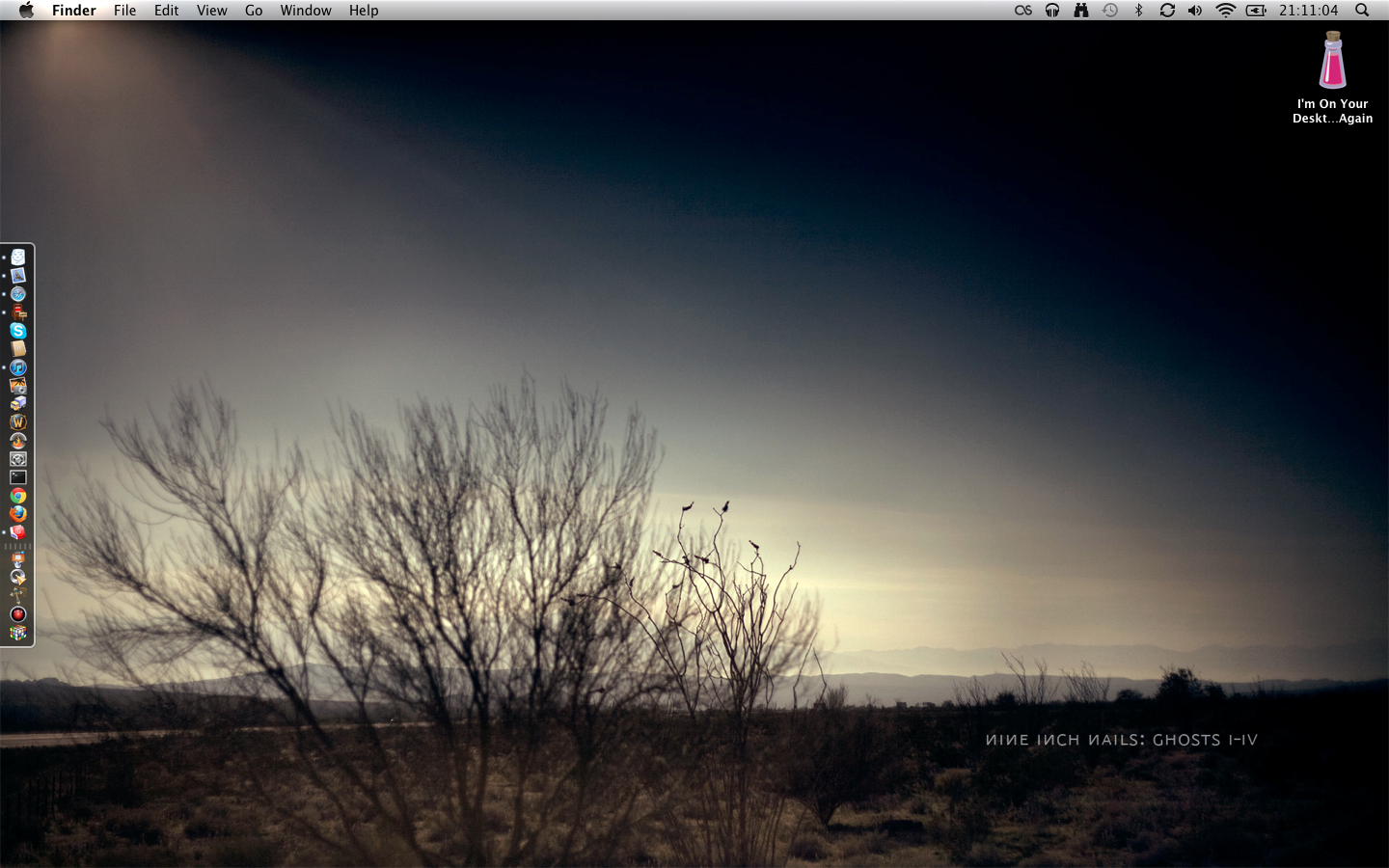Open the View menu
Screen dimensions: 1389x868
tap(211, 11)
